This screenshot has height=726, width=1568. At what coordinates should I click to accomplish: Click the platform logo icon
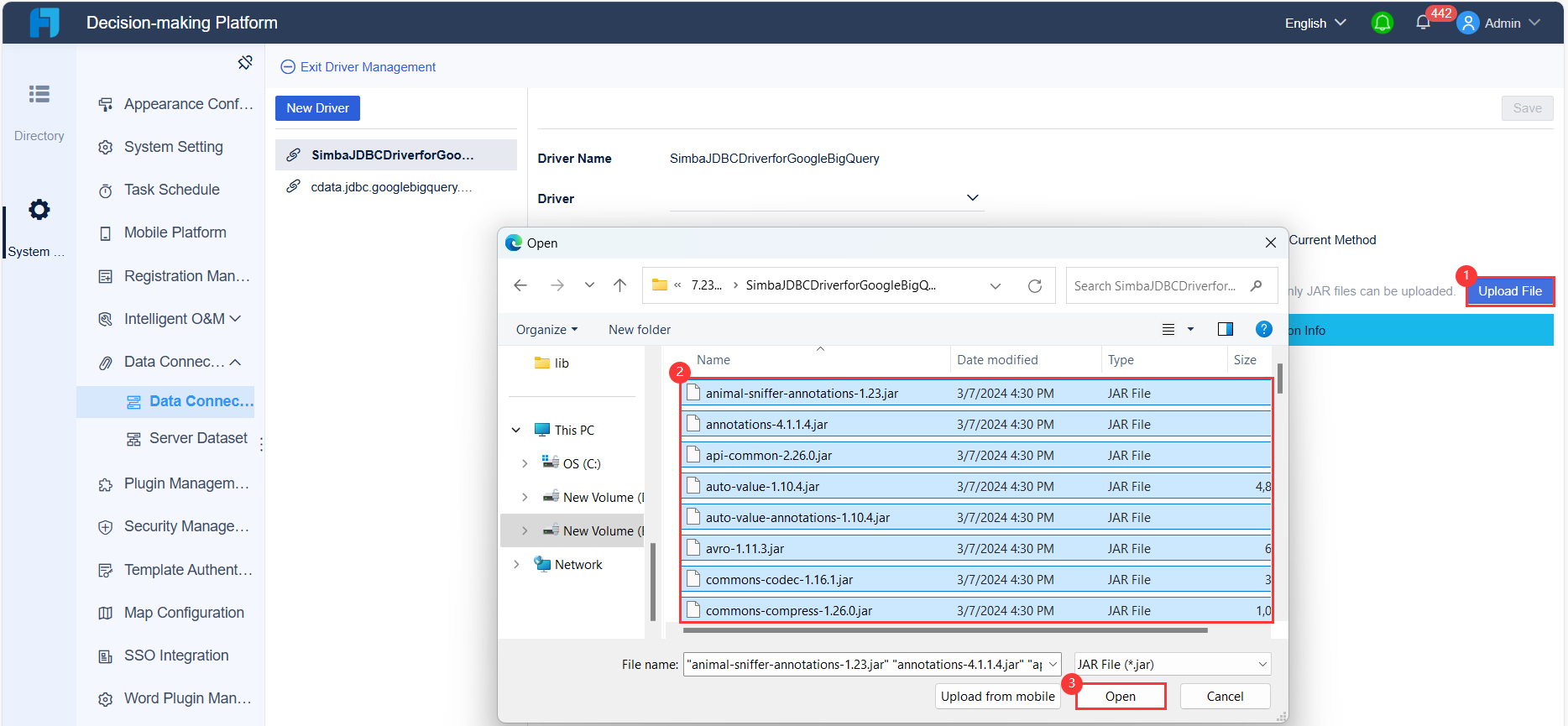44,23
